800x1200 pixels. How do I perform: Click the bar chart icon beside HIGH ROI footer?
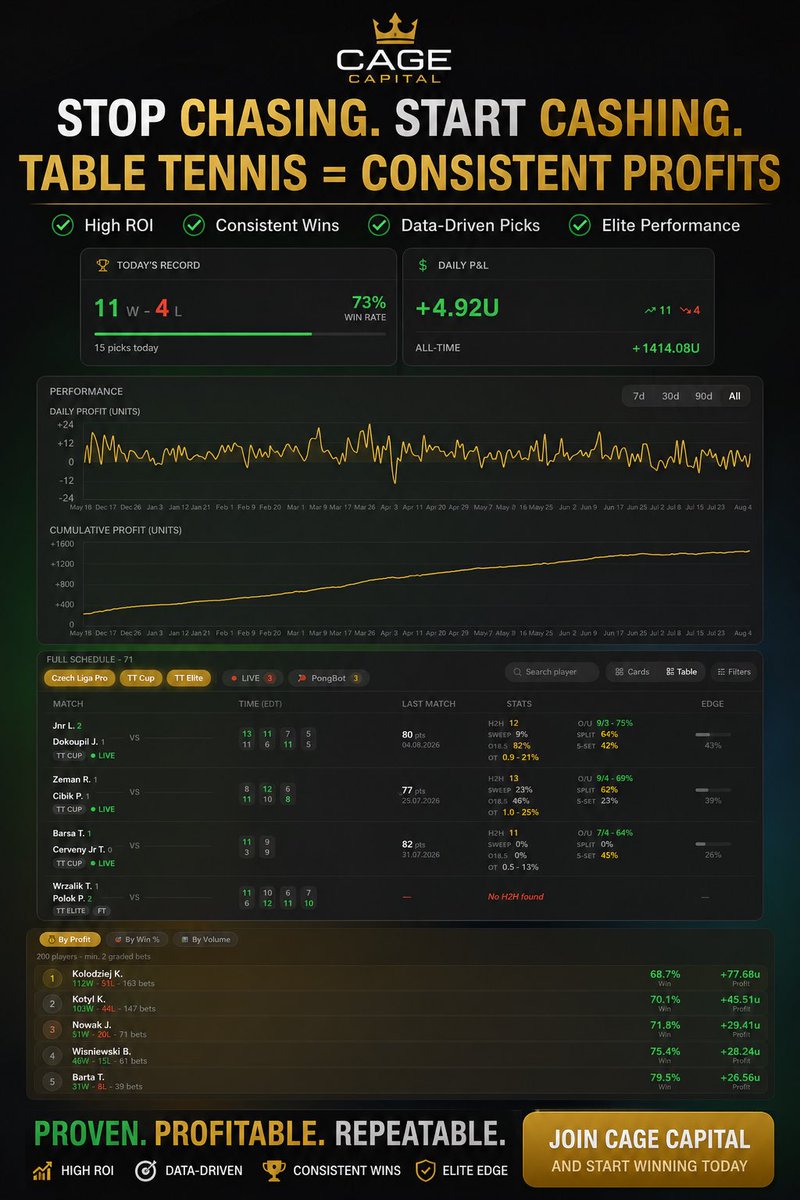[42, 1170]
